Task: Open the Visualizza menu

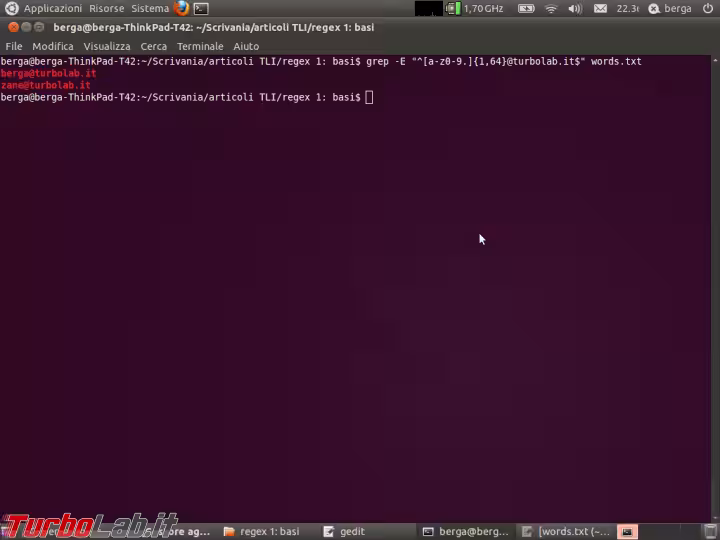Action: (x=107, y=46)
